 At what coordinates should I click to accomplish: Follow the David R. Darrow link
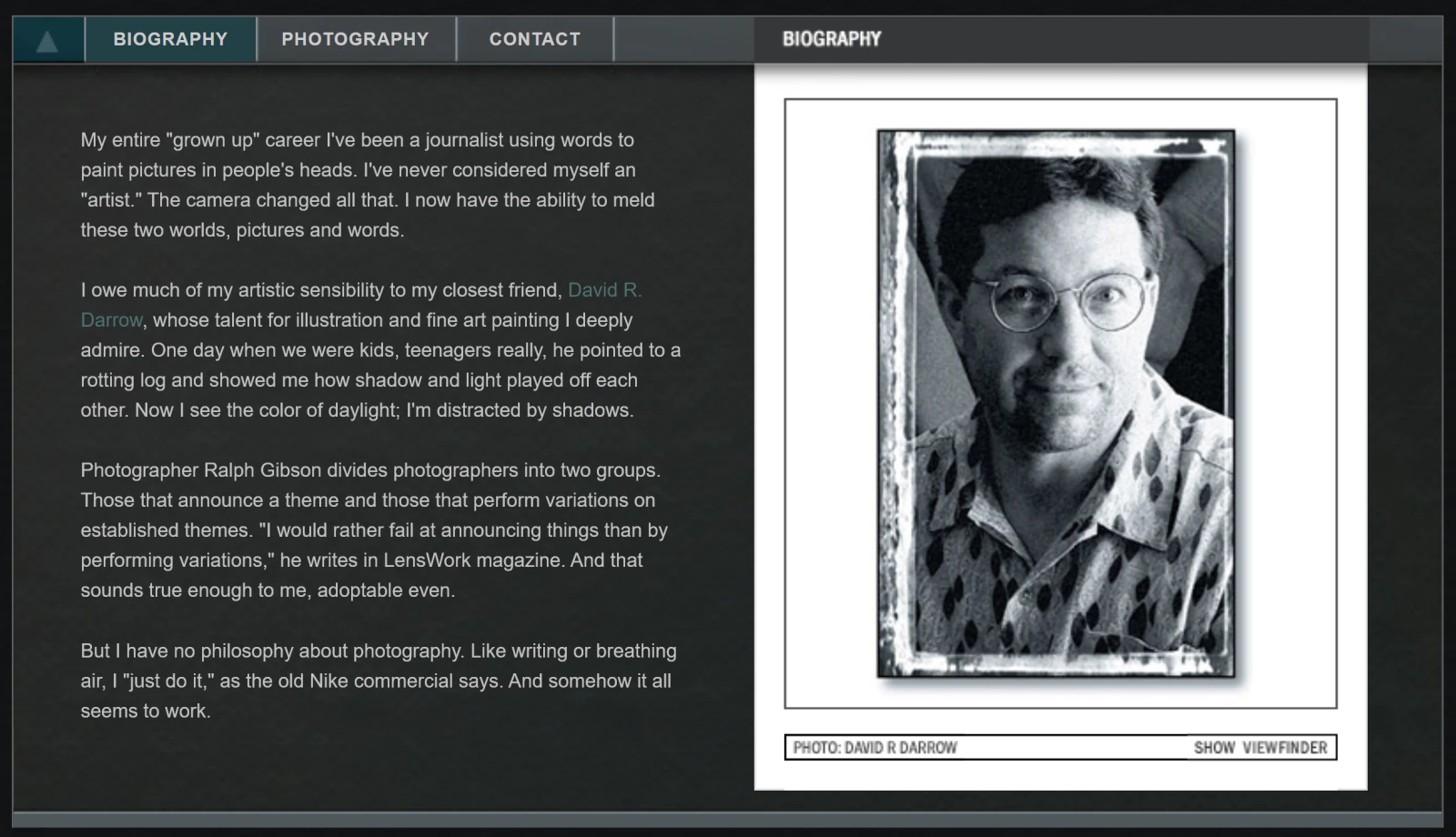click(x=361, y=305)
